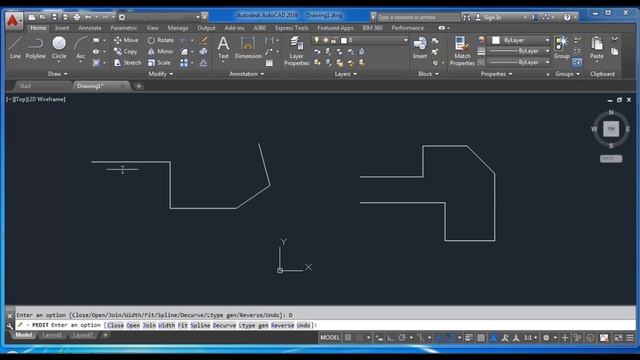Open the View ribbon tab

tap(153, 28)
